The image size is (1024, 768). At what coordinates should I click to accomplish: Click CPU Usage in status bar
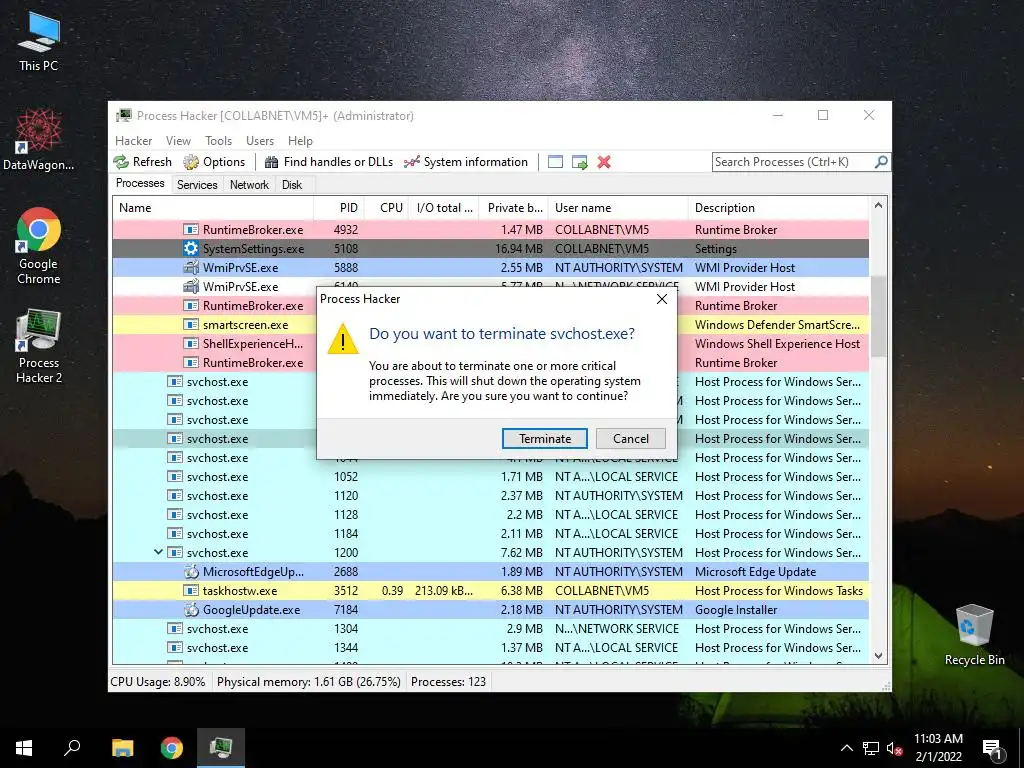coord(157,682)
